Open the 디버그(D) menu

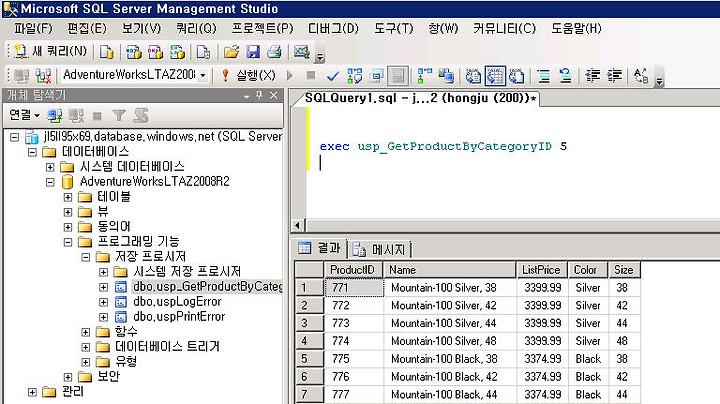coord(333,28)
